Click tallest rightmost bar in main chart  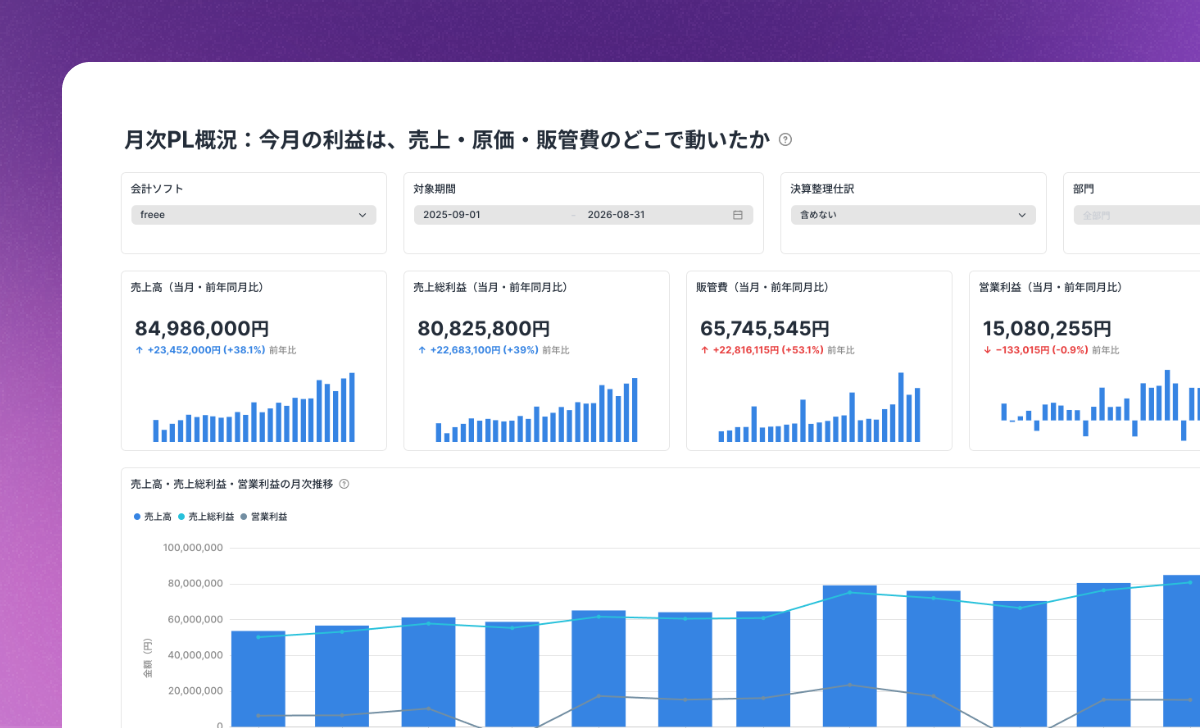(x=1181, y=651)
